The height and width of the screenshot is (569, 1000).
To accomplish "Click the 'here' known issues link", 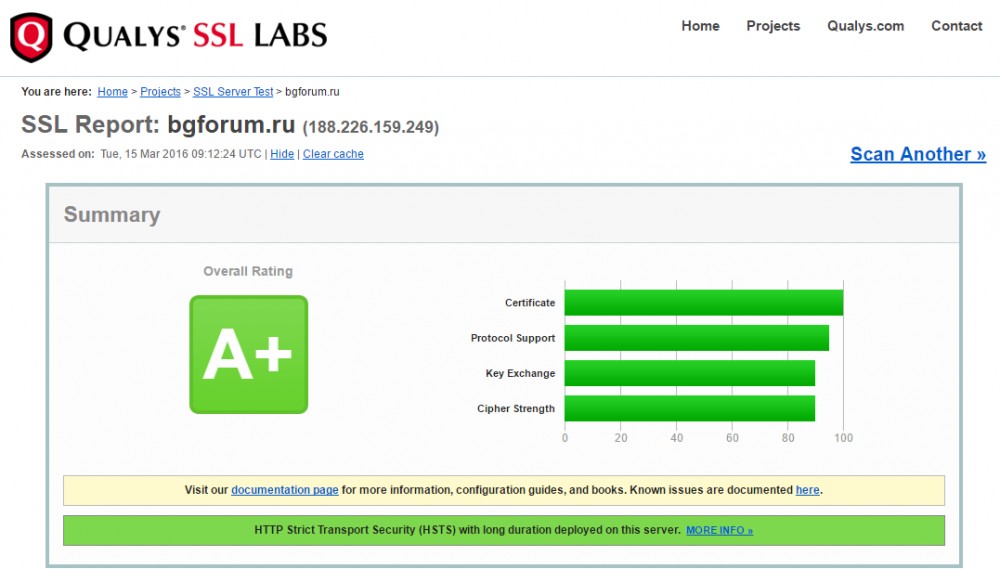I will (x=807, y=490).
